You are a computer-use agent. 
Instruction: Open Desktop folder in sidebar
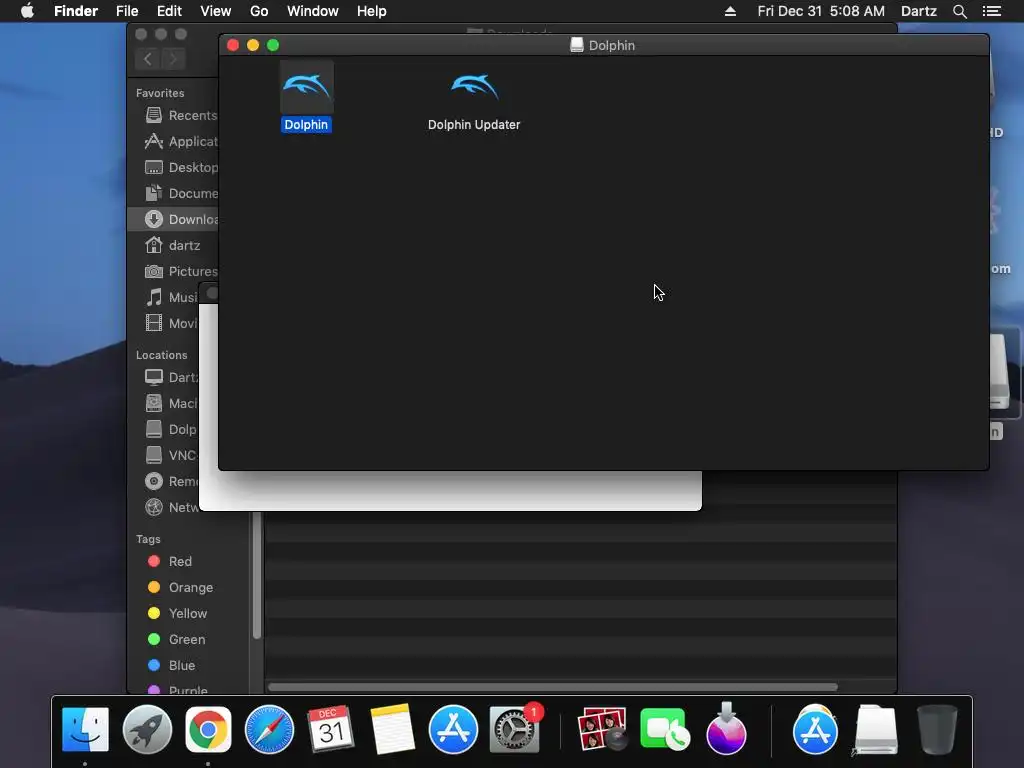point(182,168)
